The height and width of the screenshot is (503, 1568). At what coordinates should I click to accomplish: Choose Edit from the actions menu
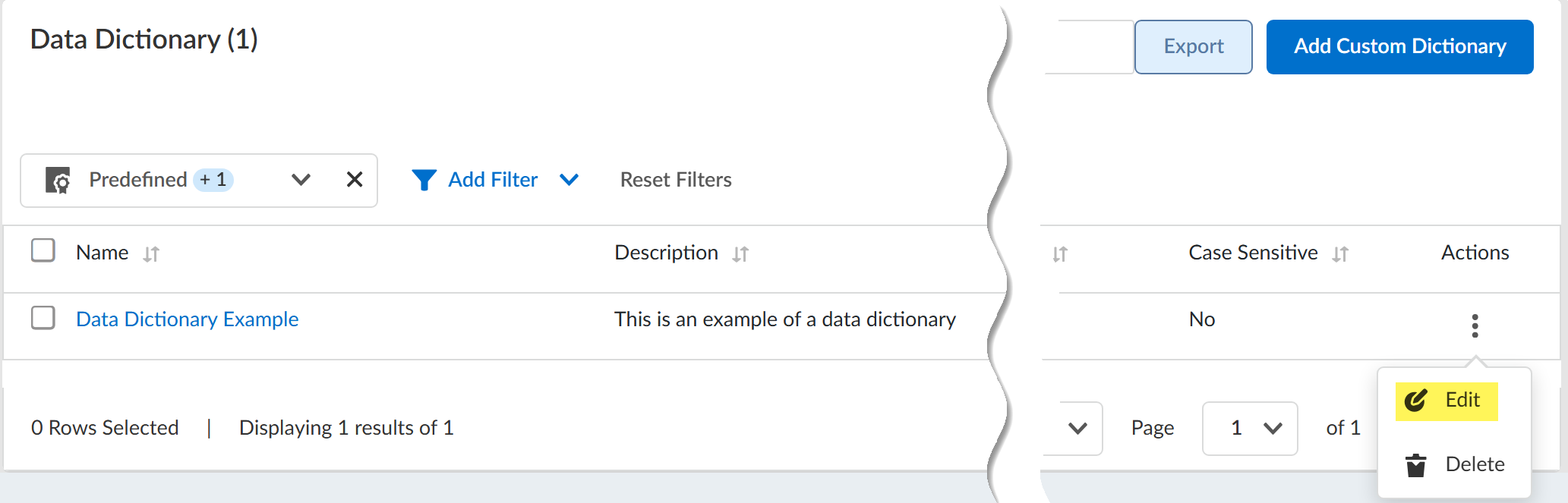pyautogui.click(x=1462, y=401)
